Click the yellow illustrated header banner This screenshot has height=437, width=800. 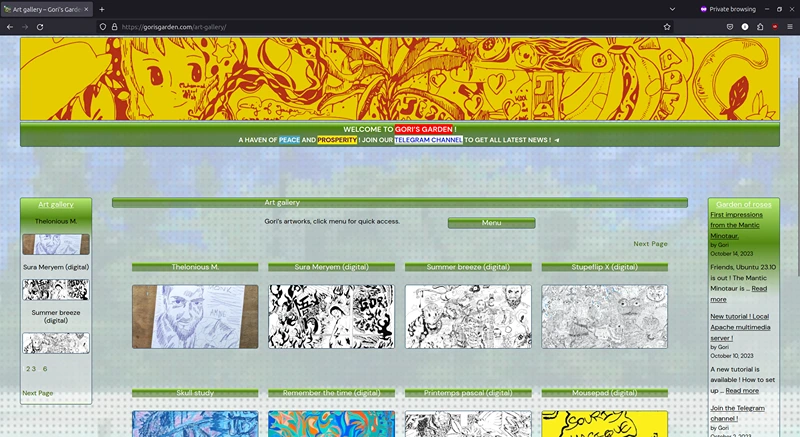400,79
